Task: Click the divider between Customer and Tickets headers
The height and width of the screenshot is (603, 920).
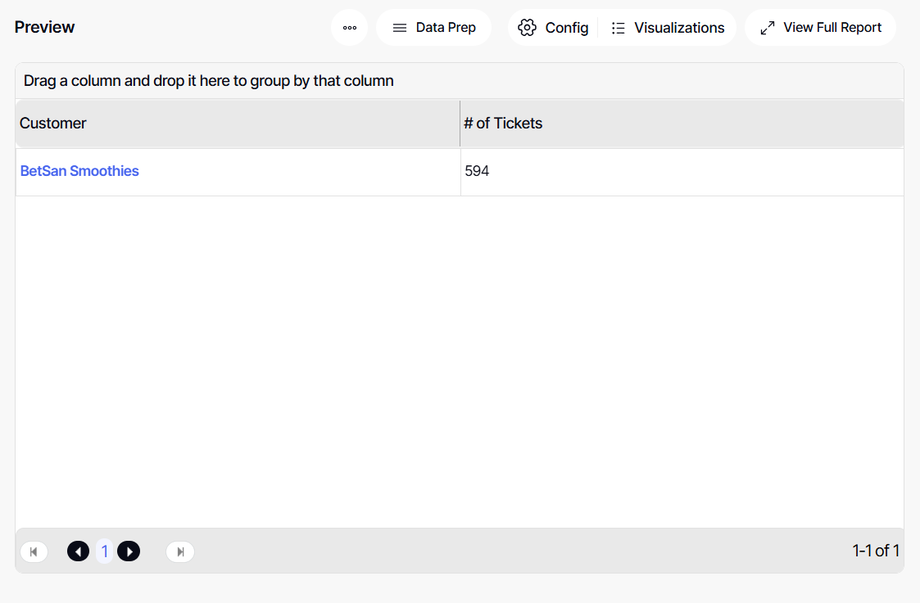Action: point(460,123)
